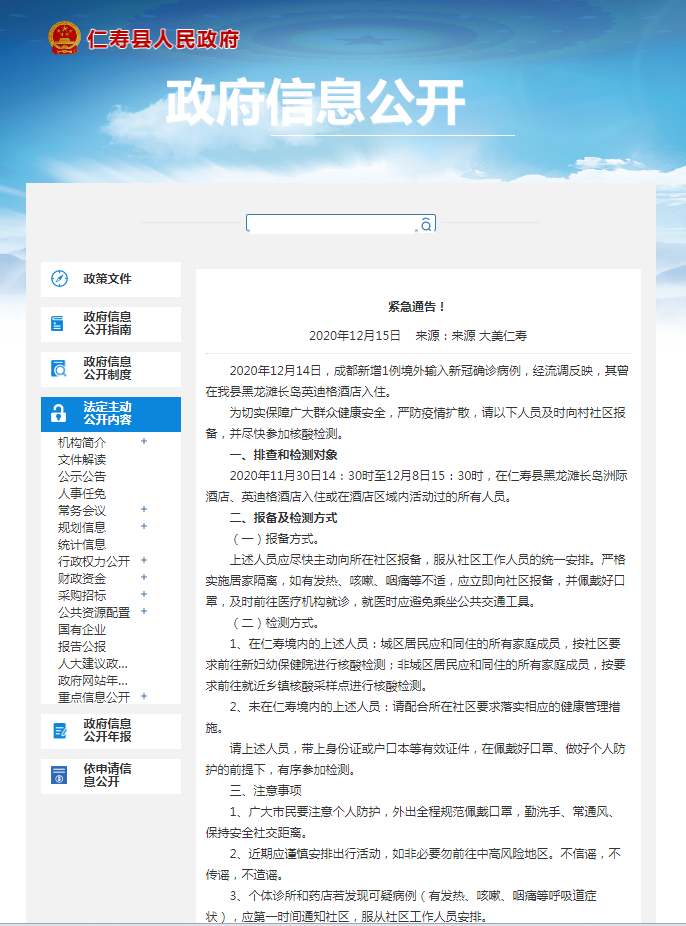
Task: Open the 国有企业 link
Action: pos(82,630)
